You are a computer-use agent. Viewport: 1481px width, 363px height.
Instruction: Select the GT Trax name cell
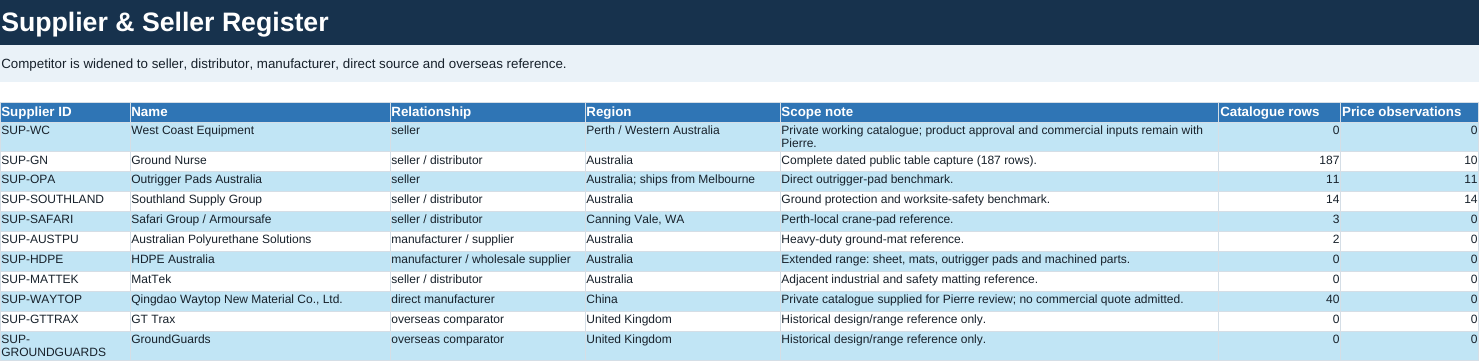tap(260, 321)
